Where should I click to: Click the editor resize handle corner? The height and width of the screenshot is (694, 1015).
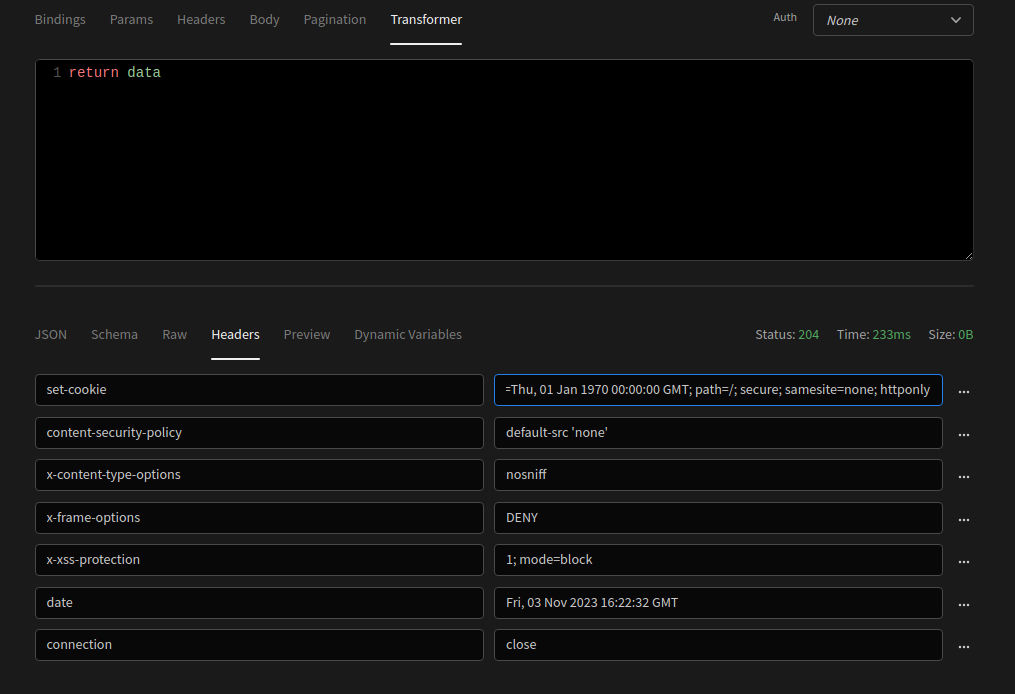pyautogui.click(x=968, y=256)
